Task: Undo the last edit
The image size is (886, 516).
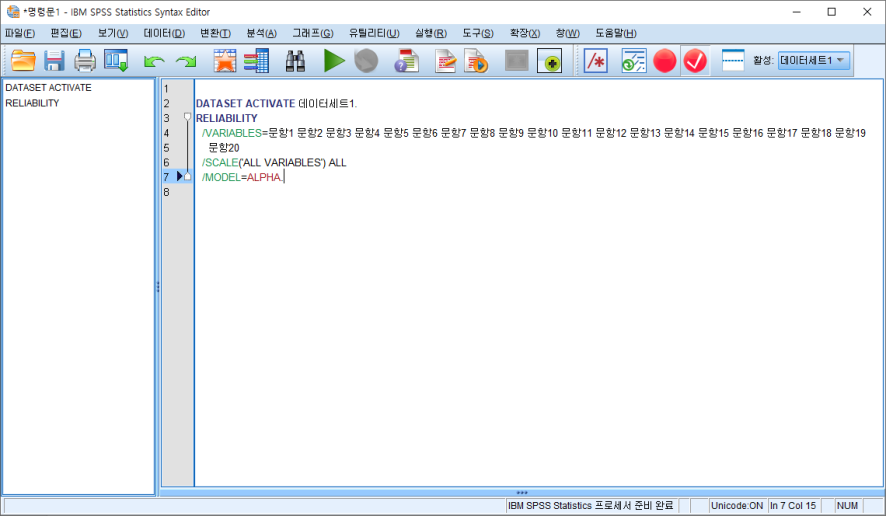Action: tap(154, 61)
